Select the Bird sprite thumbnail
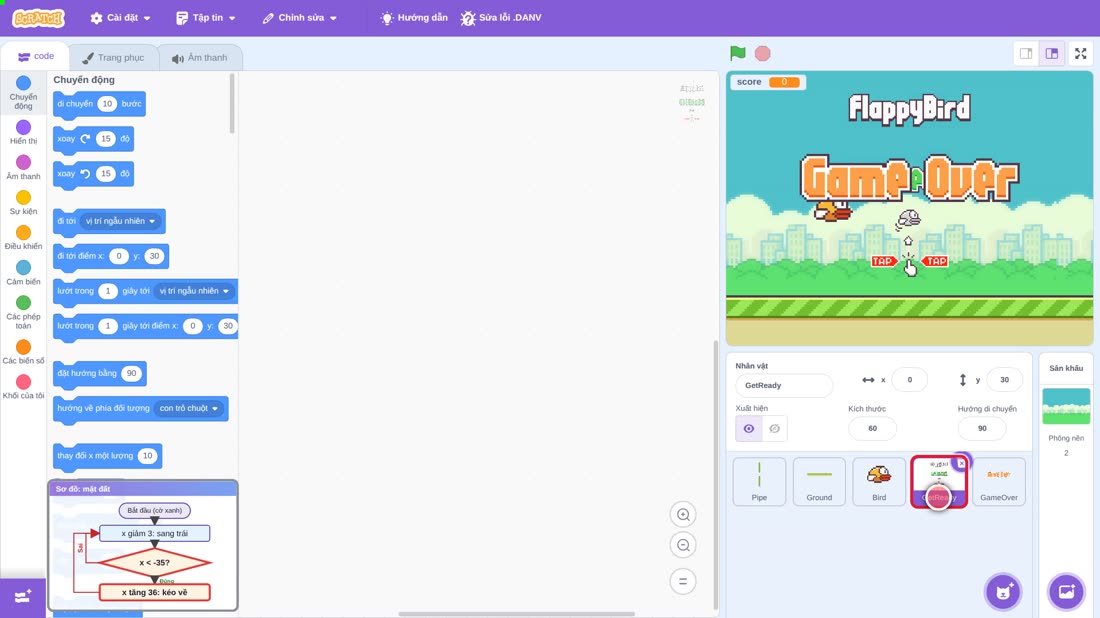This screenshot has width=1100, height=618. pyautogui.click(x=879, y=482)
